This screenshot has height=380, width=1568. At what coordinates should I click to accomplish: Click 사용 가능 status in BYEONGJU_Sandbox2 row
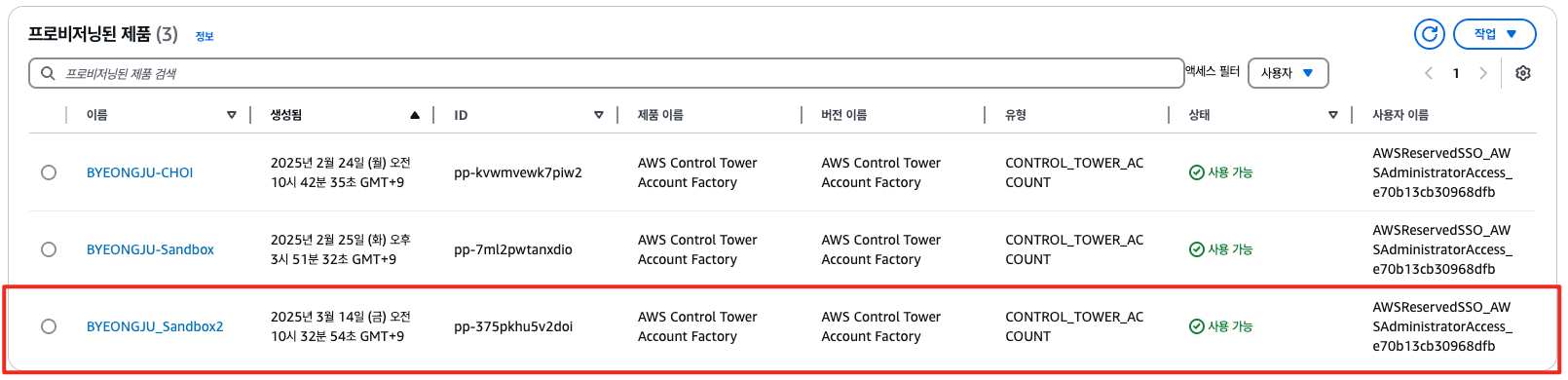tap(1230, 326)
